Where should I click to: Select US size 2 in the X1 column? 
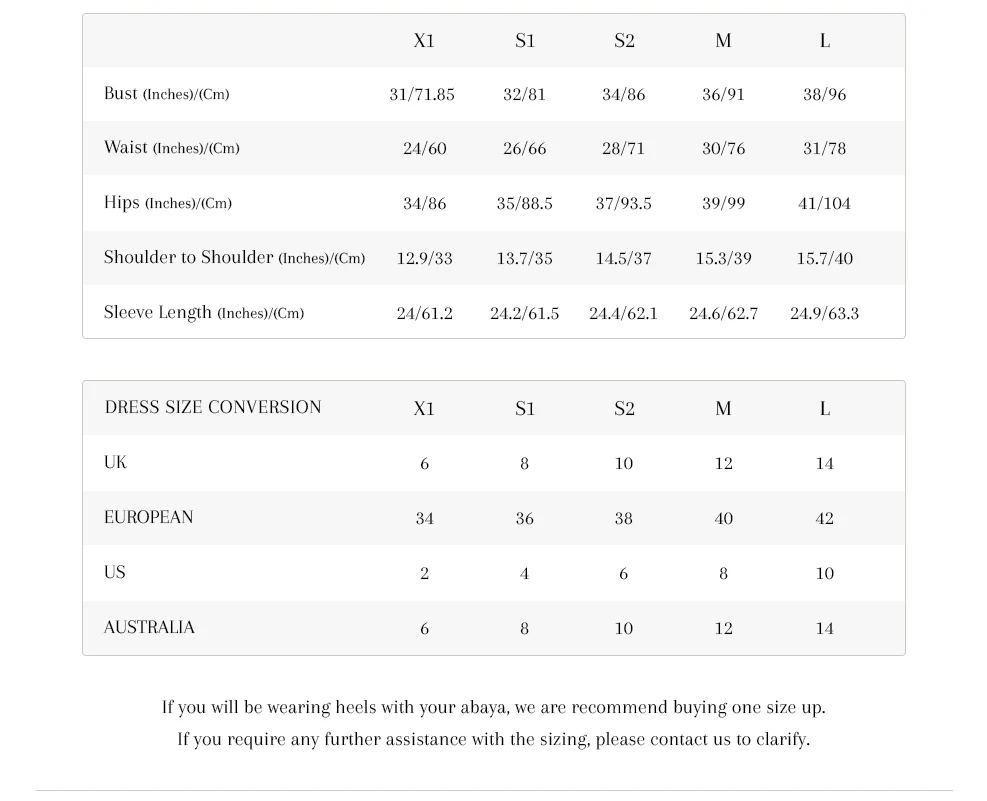(x=424, y=574)
